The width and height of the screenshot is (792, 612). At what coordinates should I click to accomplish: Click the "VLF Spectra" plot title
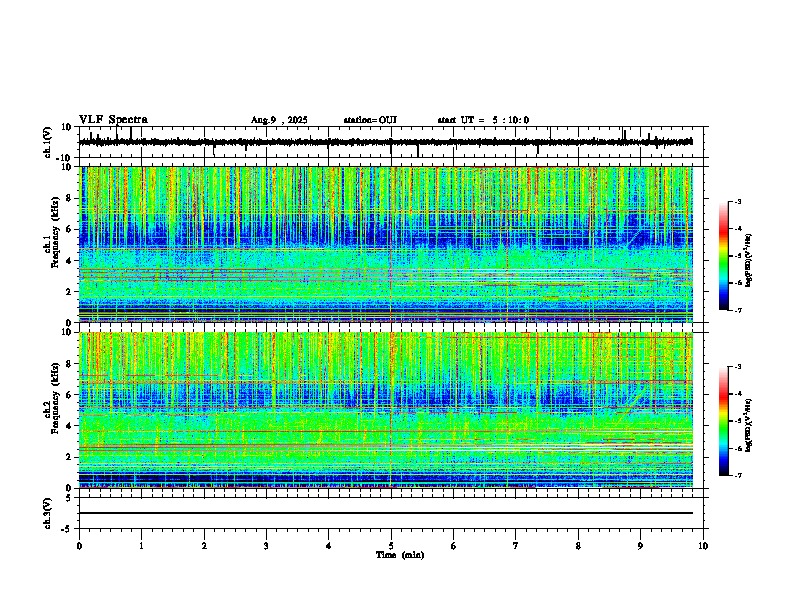click(113, 120)
